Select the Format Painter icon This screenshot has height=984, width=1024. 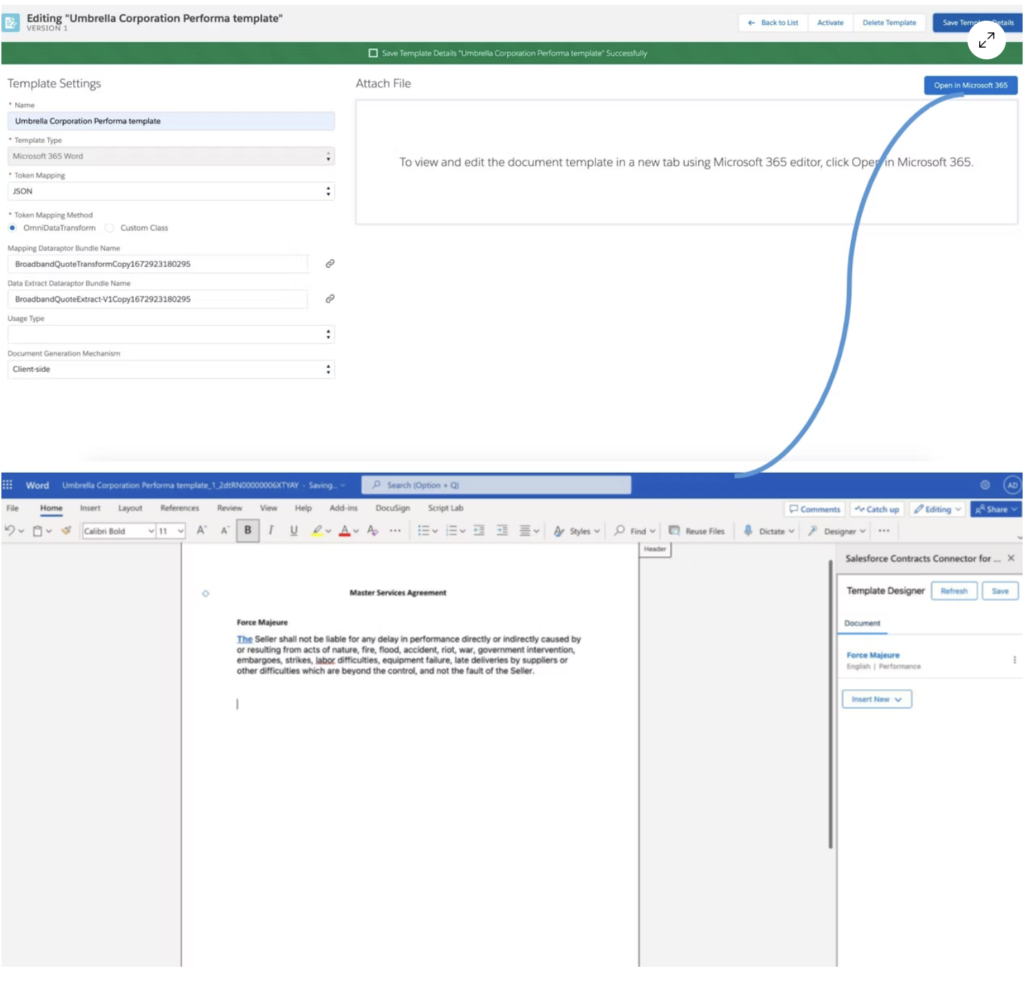coord(65,529)
